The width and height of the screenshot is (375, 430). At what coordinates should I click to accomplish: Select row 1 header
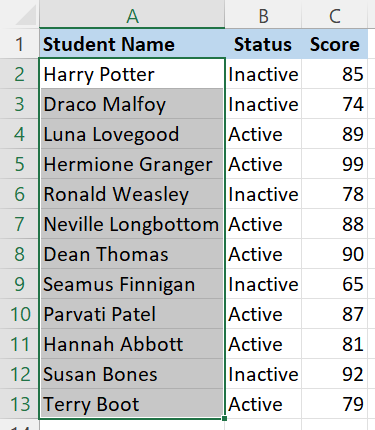(x=19, y=44)
